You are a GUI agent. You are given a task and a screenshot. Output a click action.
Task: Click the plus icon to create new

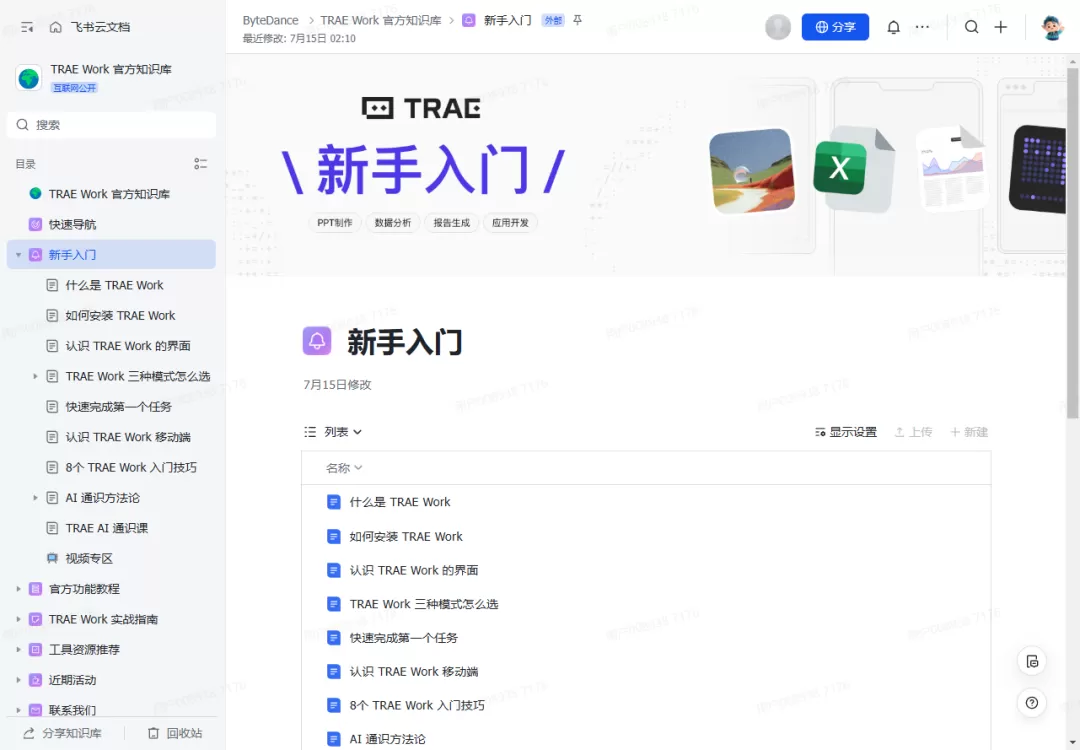pos(1001,27)
